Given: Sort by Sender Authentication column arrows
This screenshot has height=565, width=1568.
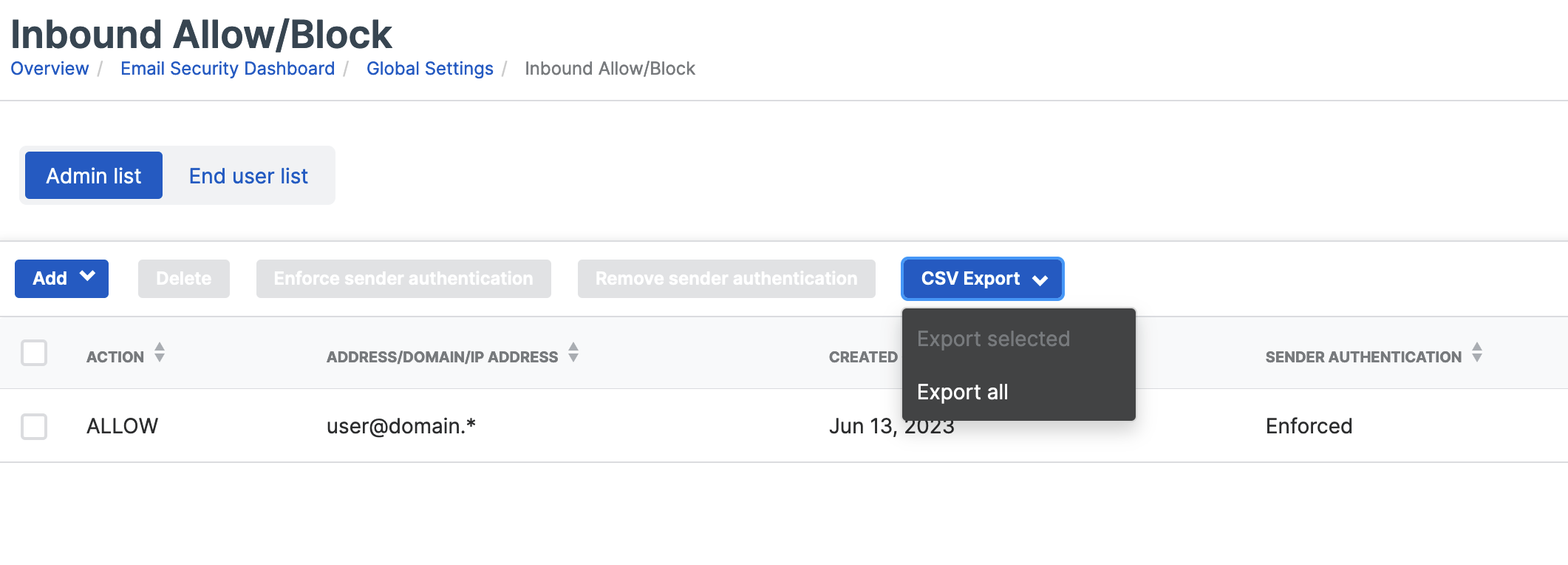Looking at the screenshot, I should pos(1477,353).
